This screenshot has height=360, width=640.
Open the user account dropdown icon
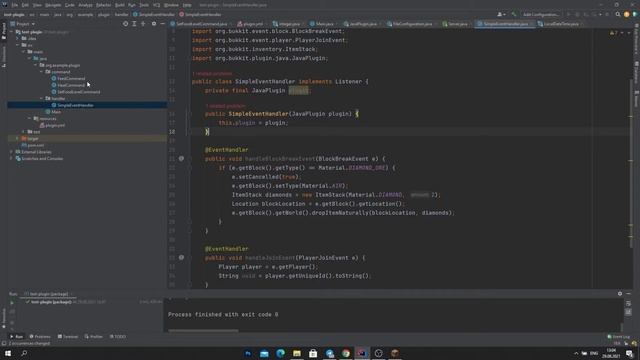click(x=501, y=14)
